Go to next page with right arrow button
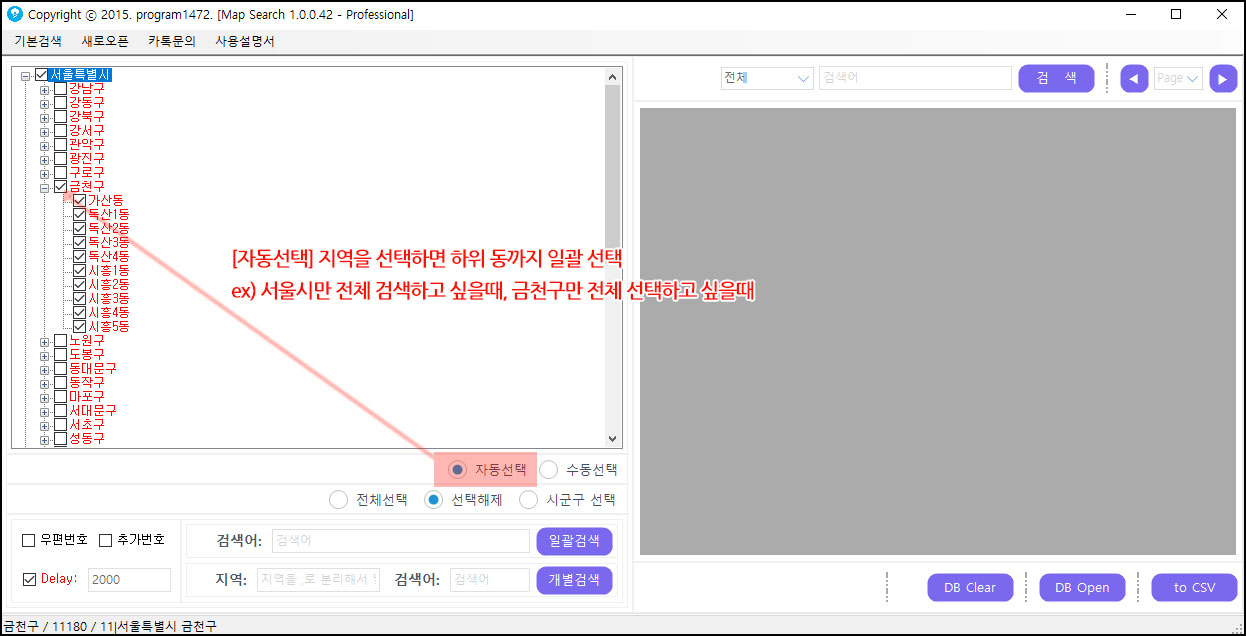 (1223, 78)
